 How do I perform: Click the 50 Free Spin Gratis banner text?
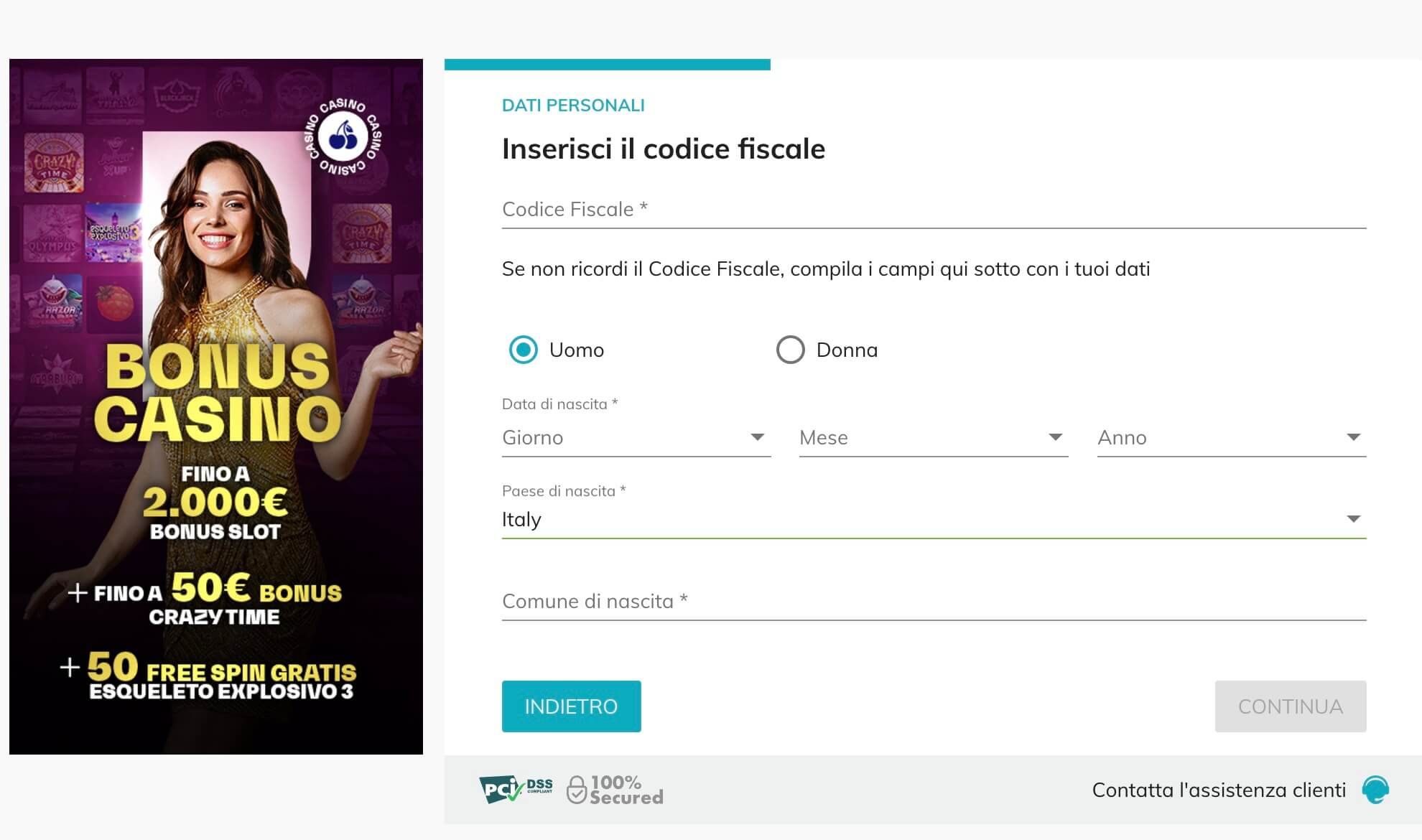tap(208, 675)
